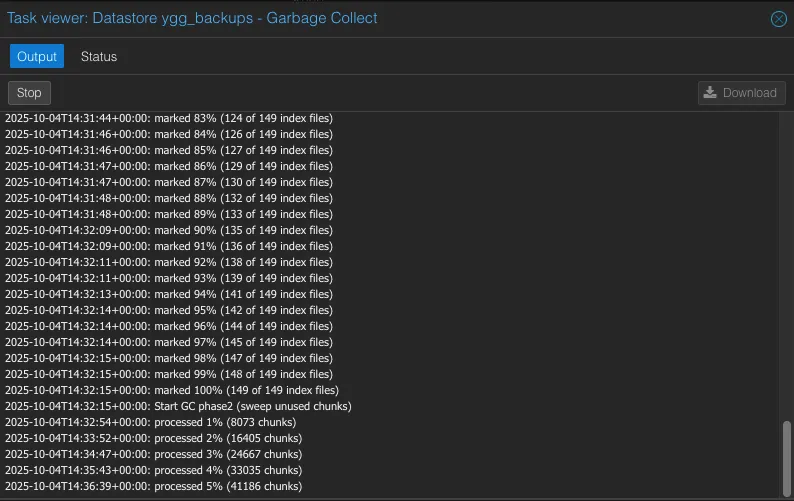Pick the 'processed 3% (24667 chunks)' entry
The image size is (794, 501).
click(x=153, y=454)
